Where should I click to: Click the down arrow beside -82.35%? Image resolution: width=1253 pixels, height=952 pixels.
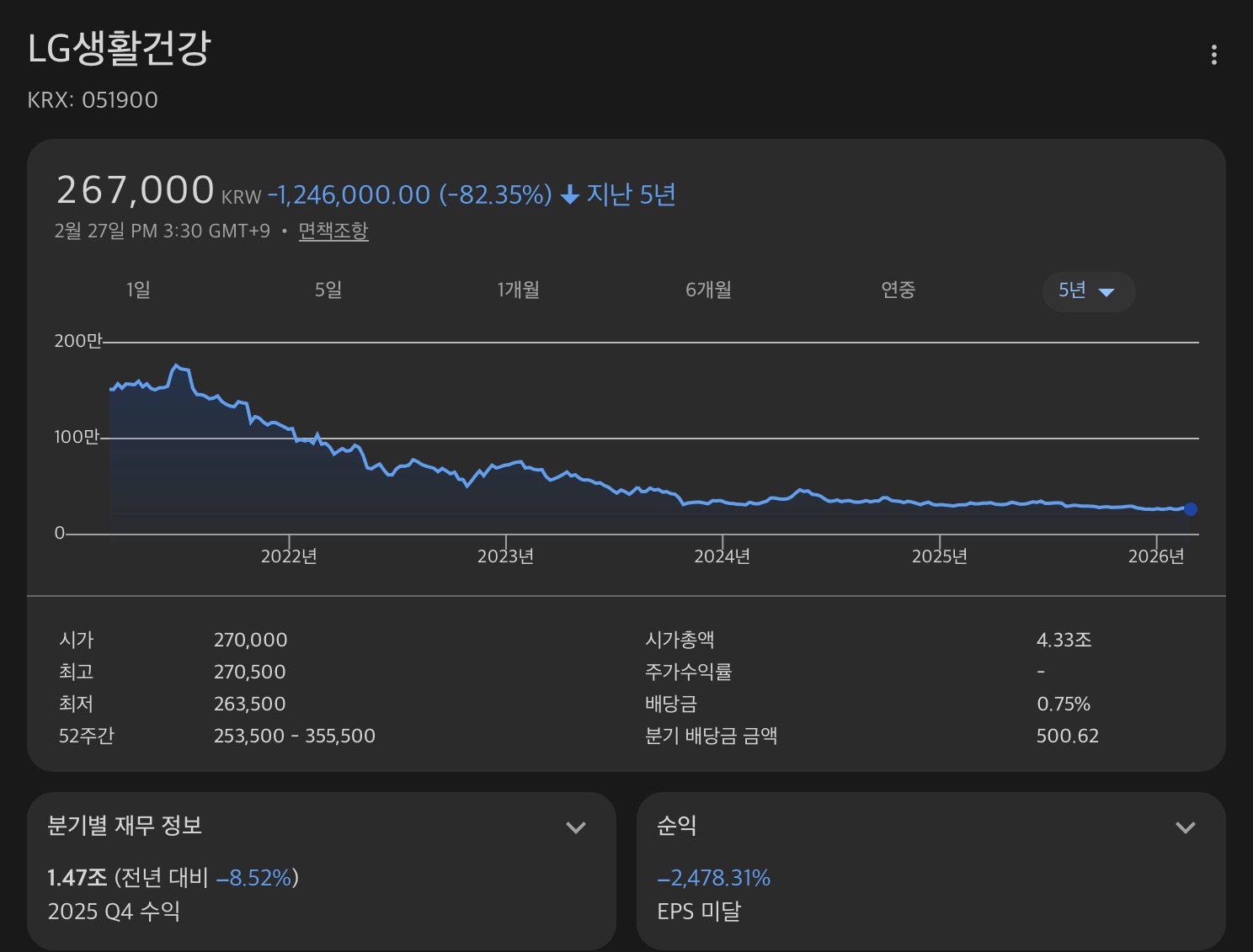[x=570, y=195]
